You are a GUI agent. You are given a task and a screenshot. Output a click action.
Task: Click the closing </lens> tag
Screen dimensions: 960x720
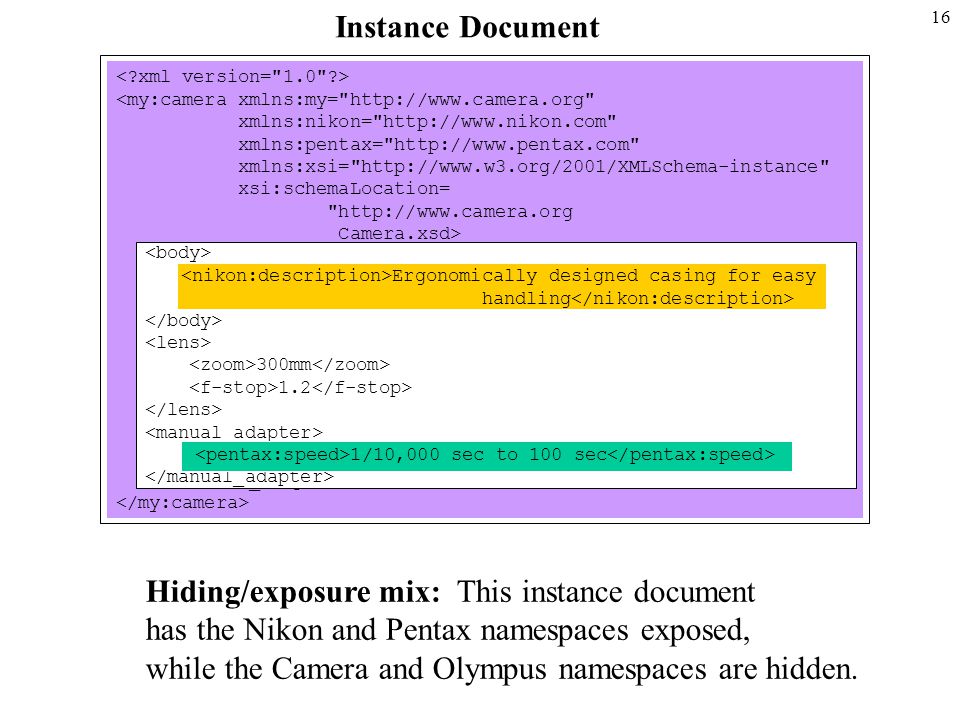(183, 409)
